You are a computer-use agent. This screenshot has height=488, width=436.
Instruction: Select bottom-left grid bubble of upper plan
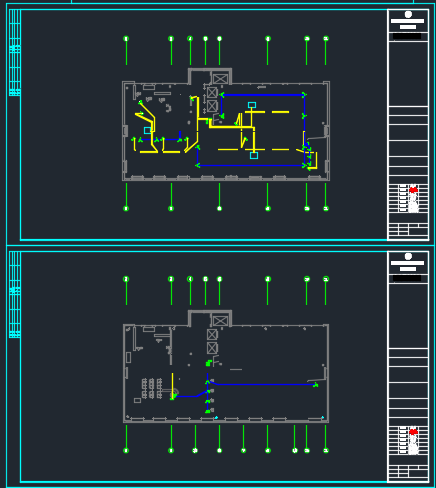126,209
